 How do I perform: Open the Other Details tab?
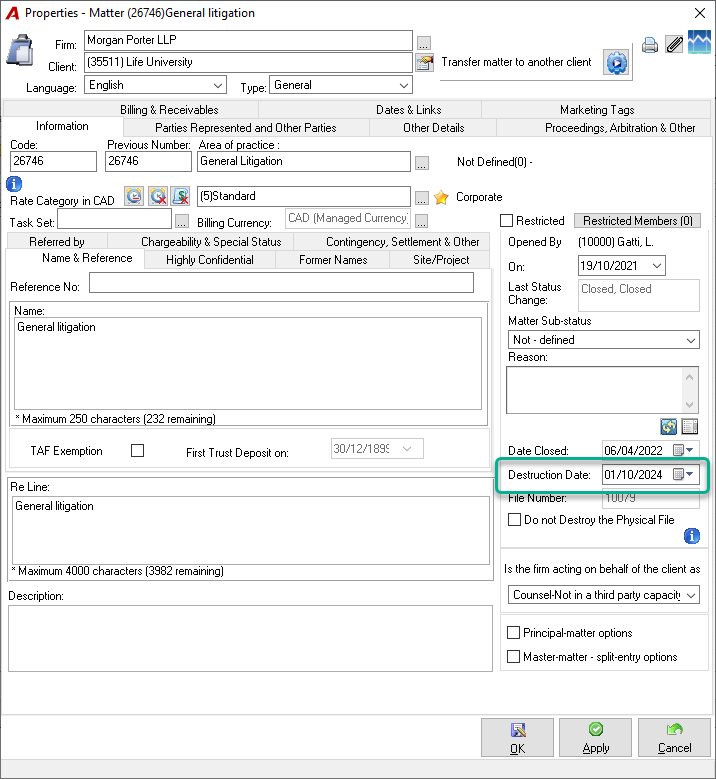tap(433, 128)
